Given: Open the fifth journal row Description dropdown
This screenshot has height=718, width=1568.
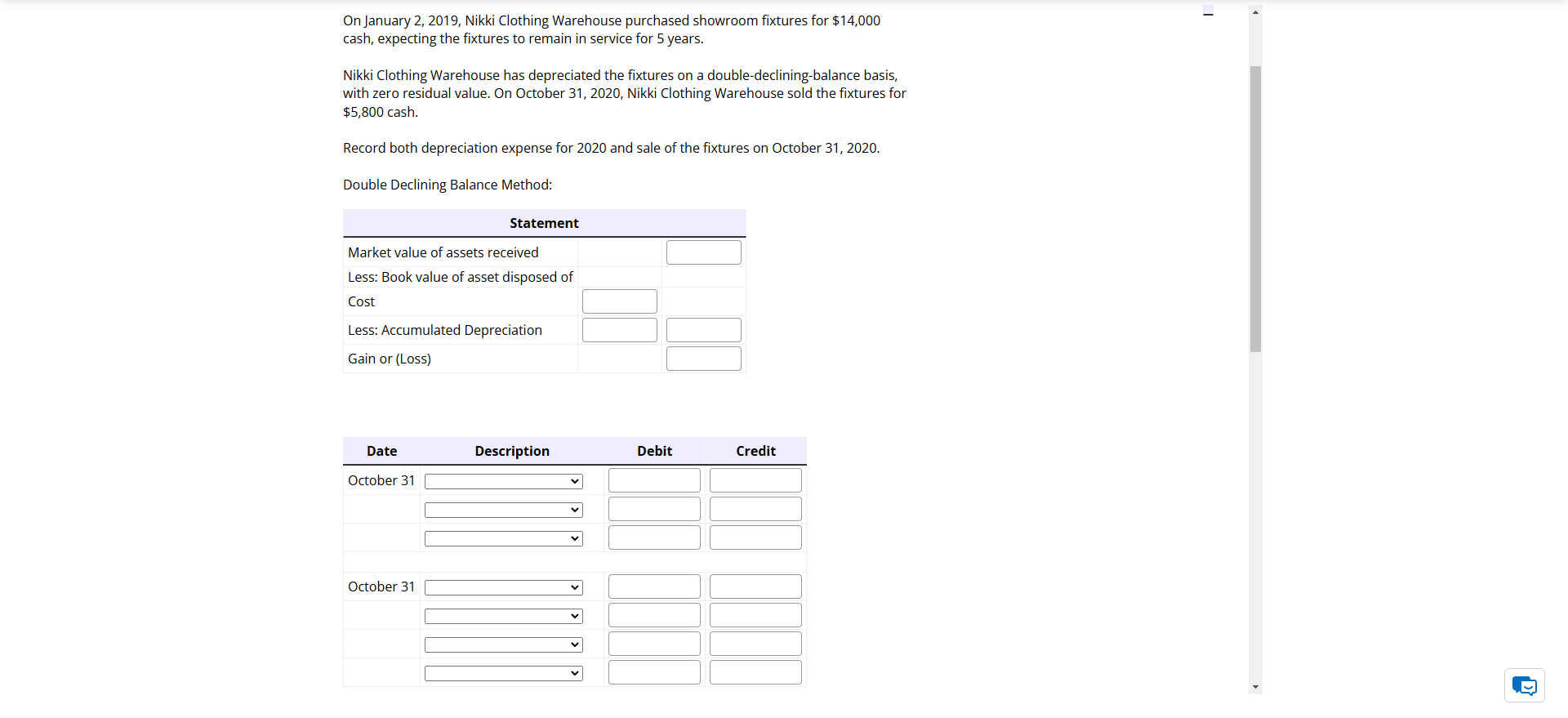Looking at the screenshot, I should coord(504,616).
